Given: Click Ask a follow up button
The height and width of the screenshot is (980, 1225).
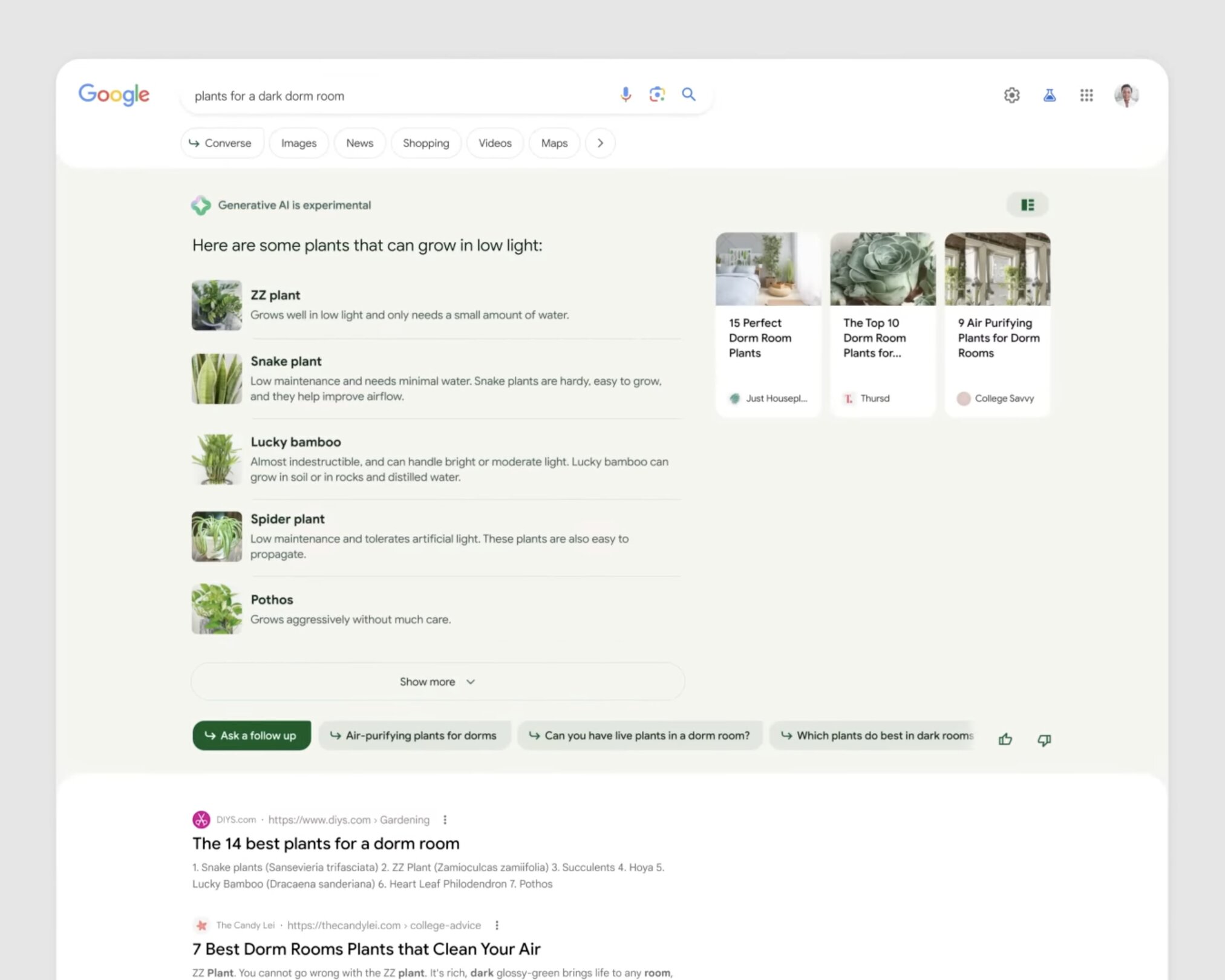Looking at the screenshot, I should 252,736.
